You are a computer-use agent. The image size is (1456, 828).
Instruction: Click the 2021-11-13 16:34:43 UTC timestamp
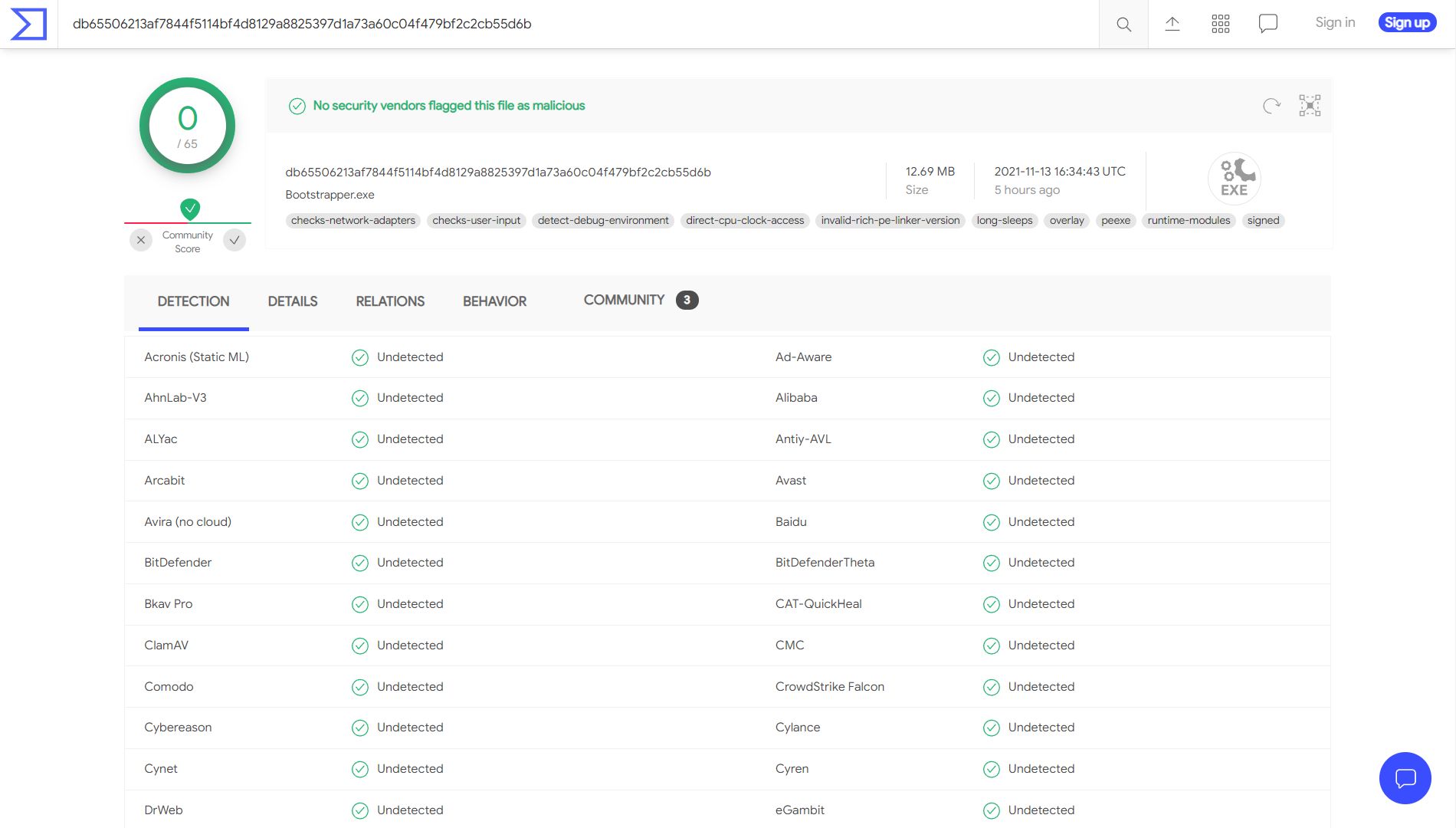click(x=1060, y=172)
